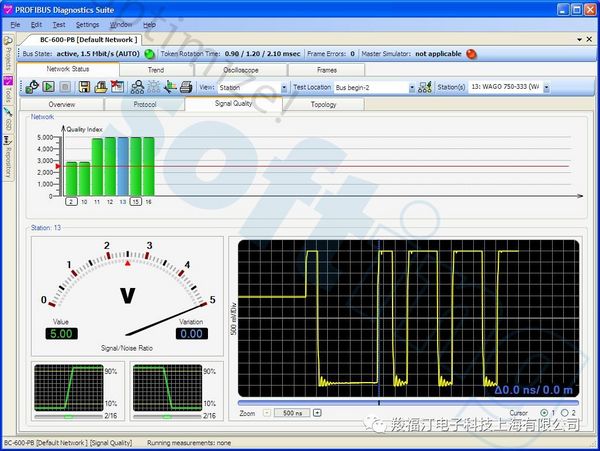The width and height of the screenshot is (600, 451).
Task: Click the greyed network scan icon
Action: click(153, 87)
